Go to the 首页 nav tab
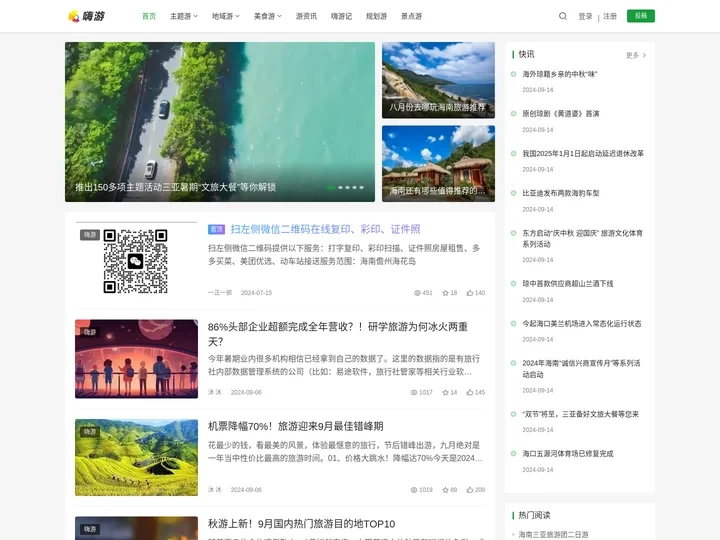720x540 pixels. pyautogui.click(x=149, y=16)
